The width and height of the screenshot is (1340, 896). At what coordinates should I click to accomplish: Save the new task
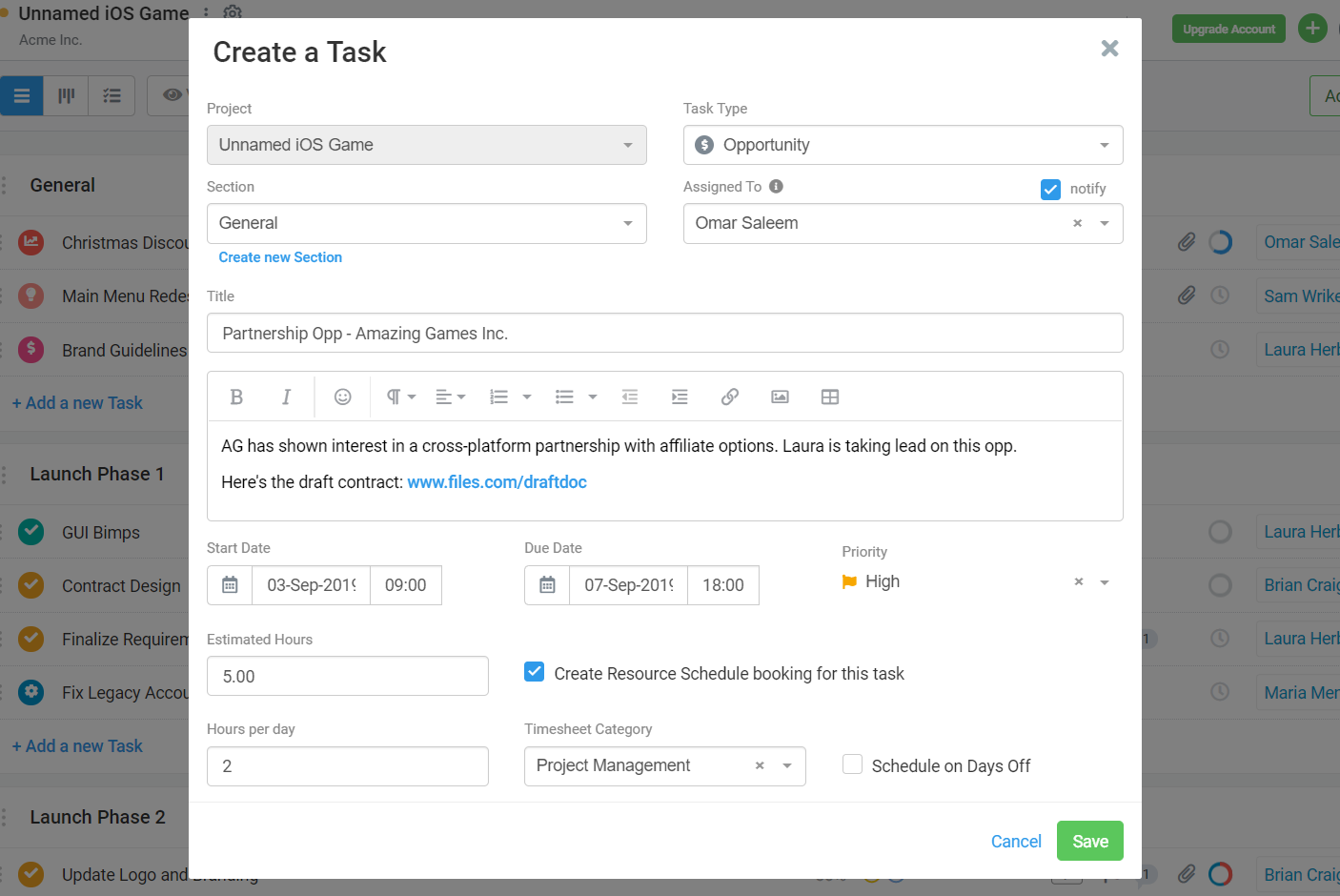(x=1089, y=841)
